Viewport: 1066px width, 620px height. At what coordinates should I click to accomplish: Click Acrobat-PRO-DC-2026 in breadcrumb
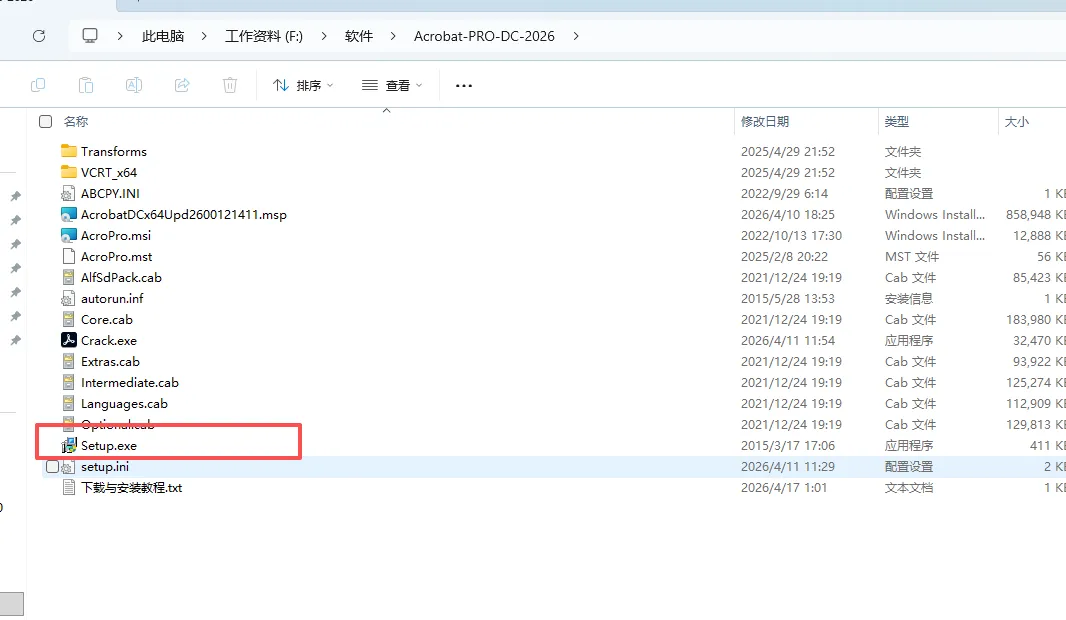click(x=484, y=36)
